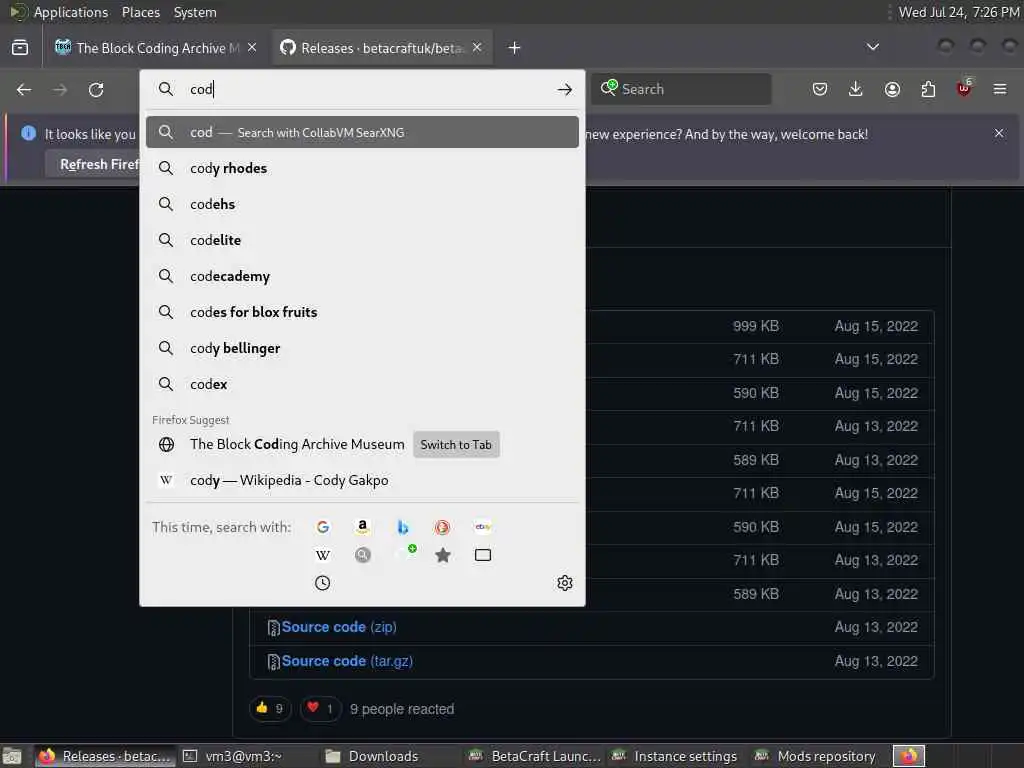The height and width of the screenshot is (768, 1024).
Task: Choose suggestion 'codes for blox fruits'
Action: click(x=362, y=312)
